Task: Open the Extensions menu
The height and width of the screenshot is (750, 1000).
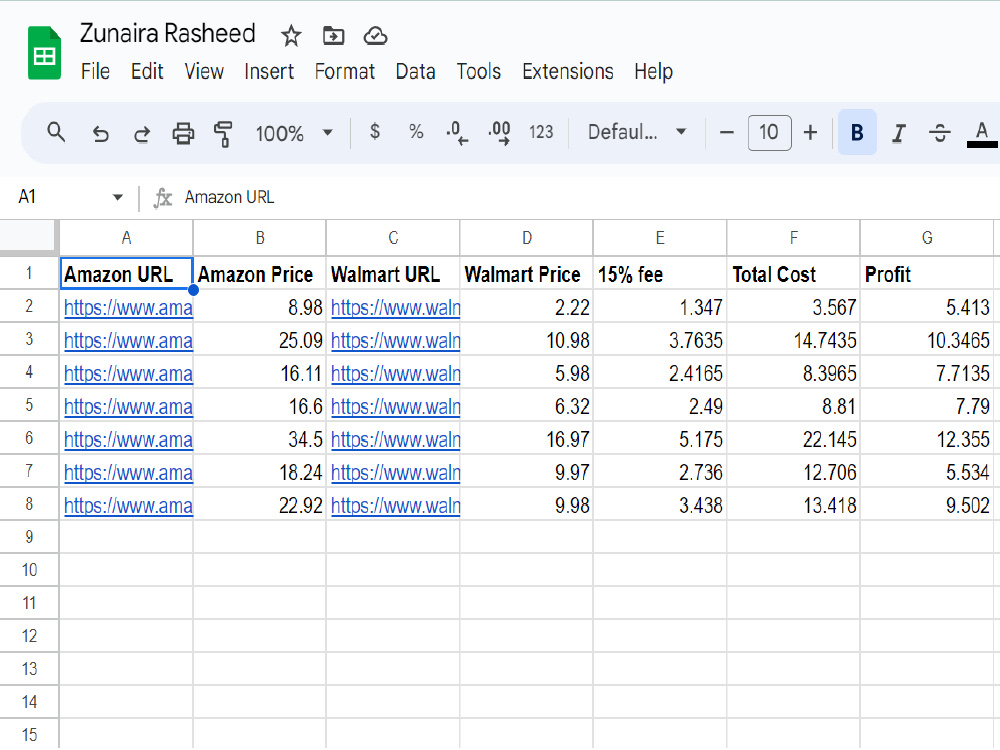Action: pyautogui.click(x=568, y=71)
